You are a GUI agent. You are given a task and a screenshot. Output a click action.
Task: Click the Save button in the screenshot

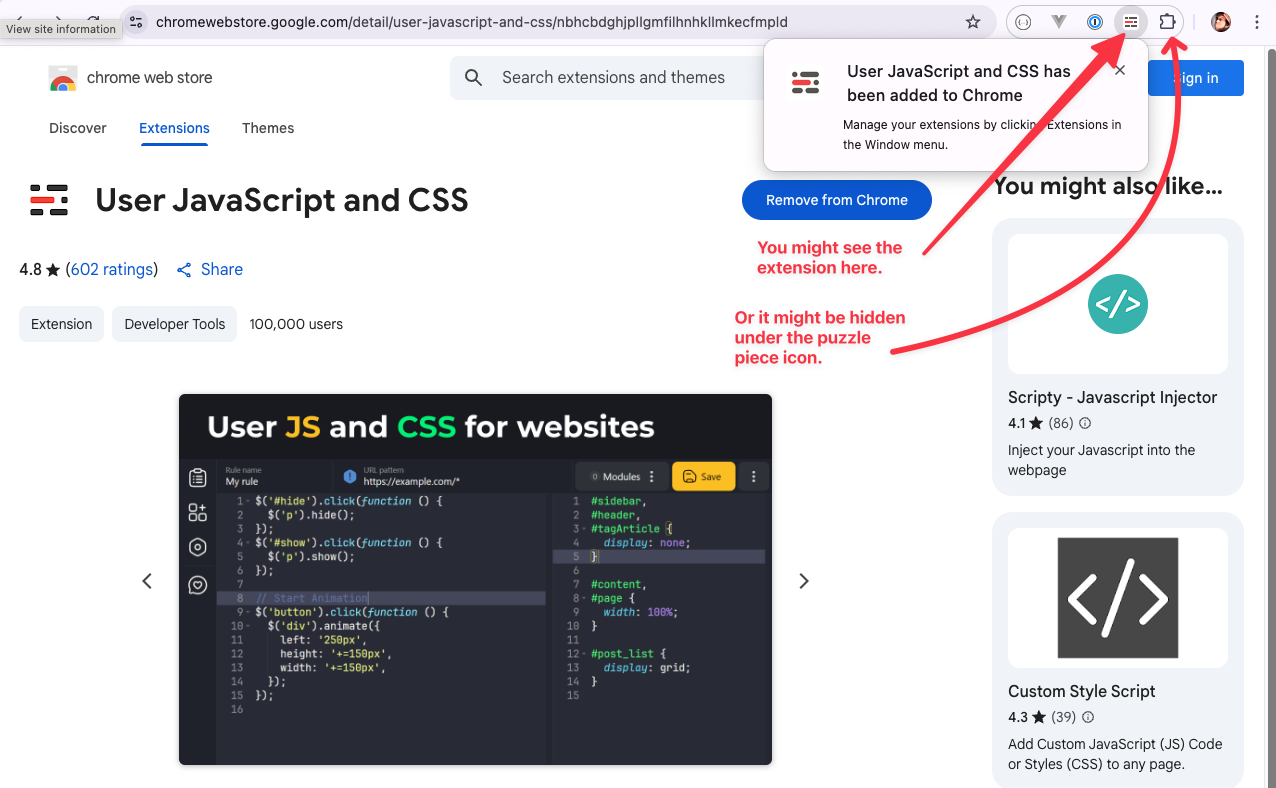point(704,477)
